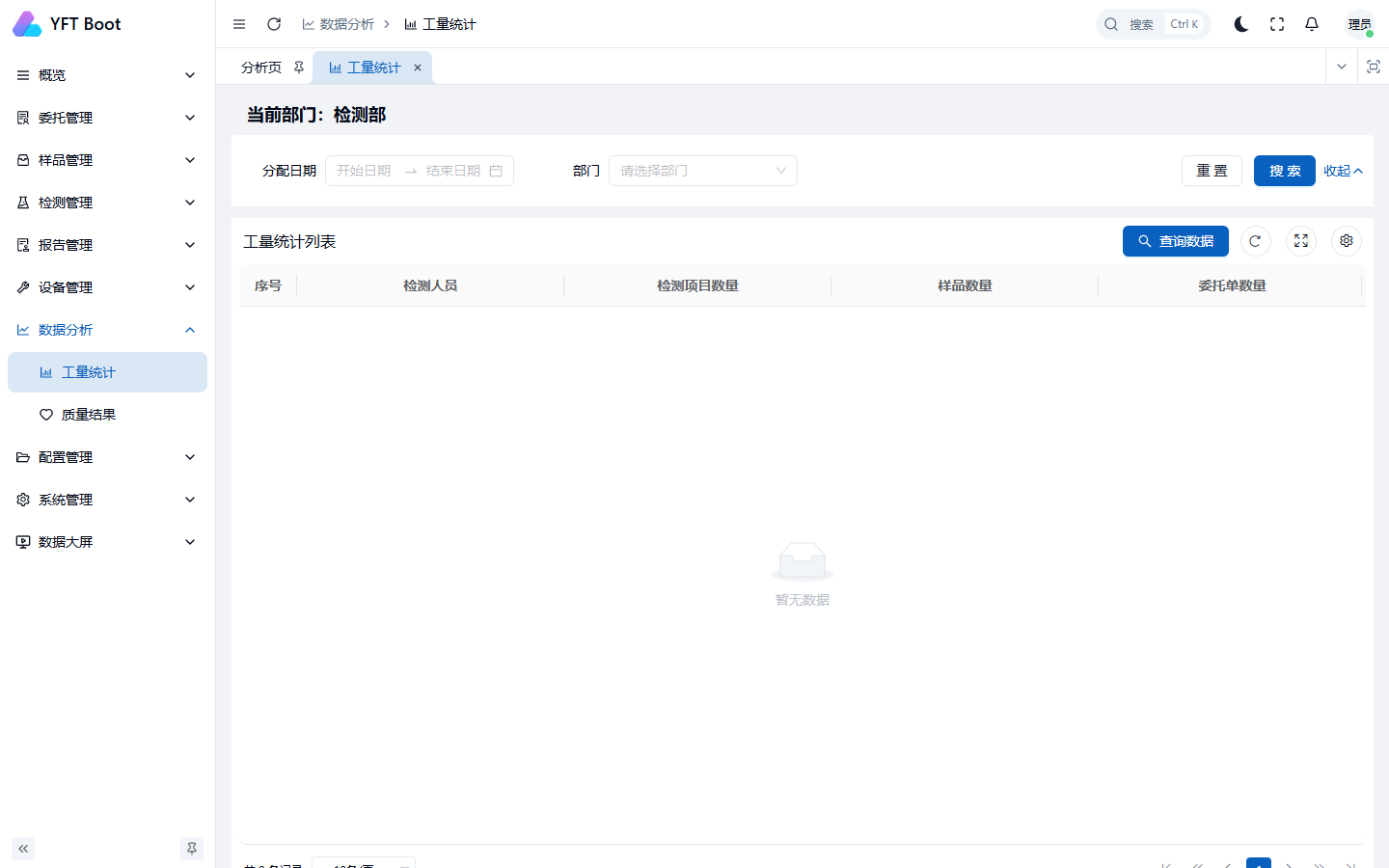Viewport: 1389px width, 868px height.
Task: Enter fullscreen via header icon
Action: (x=1277, y=24)
